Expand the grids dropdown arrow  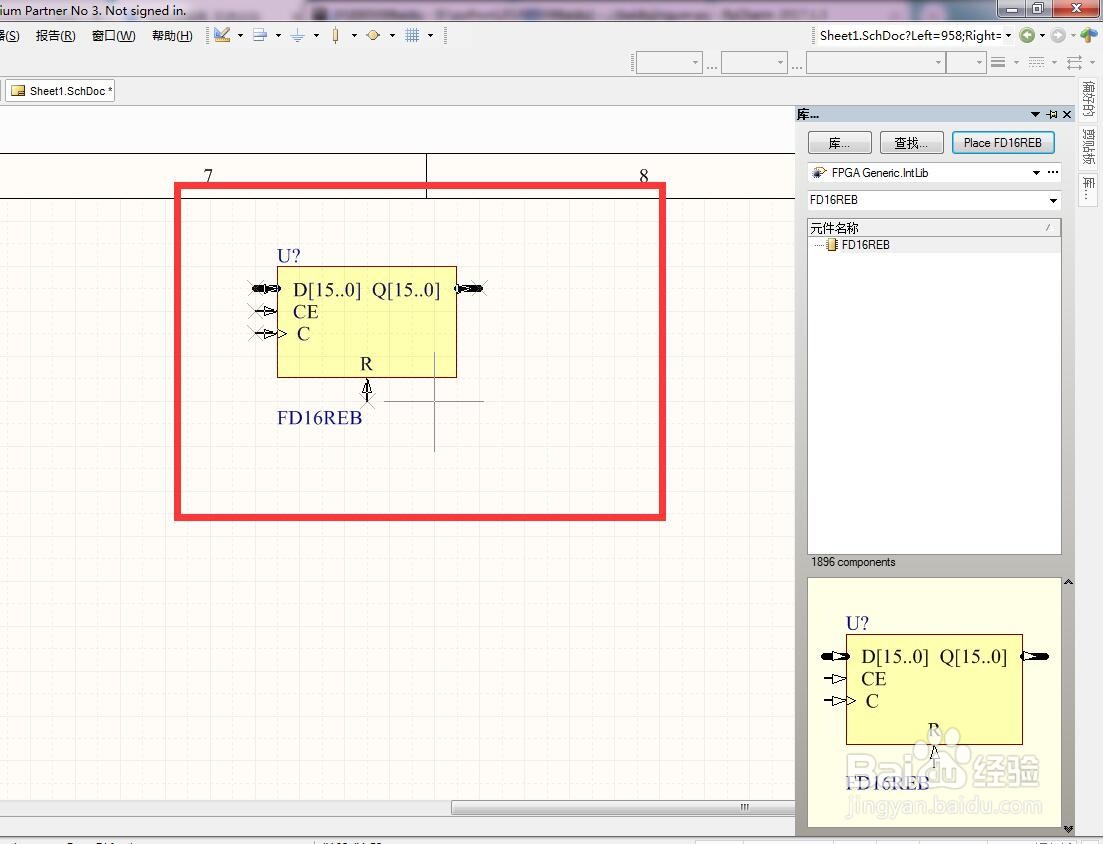pyautogui.click(x=431, y=35)
